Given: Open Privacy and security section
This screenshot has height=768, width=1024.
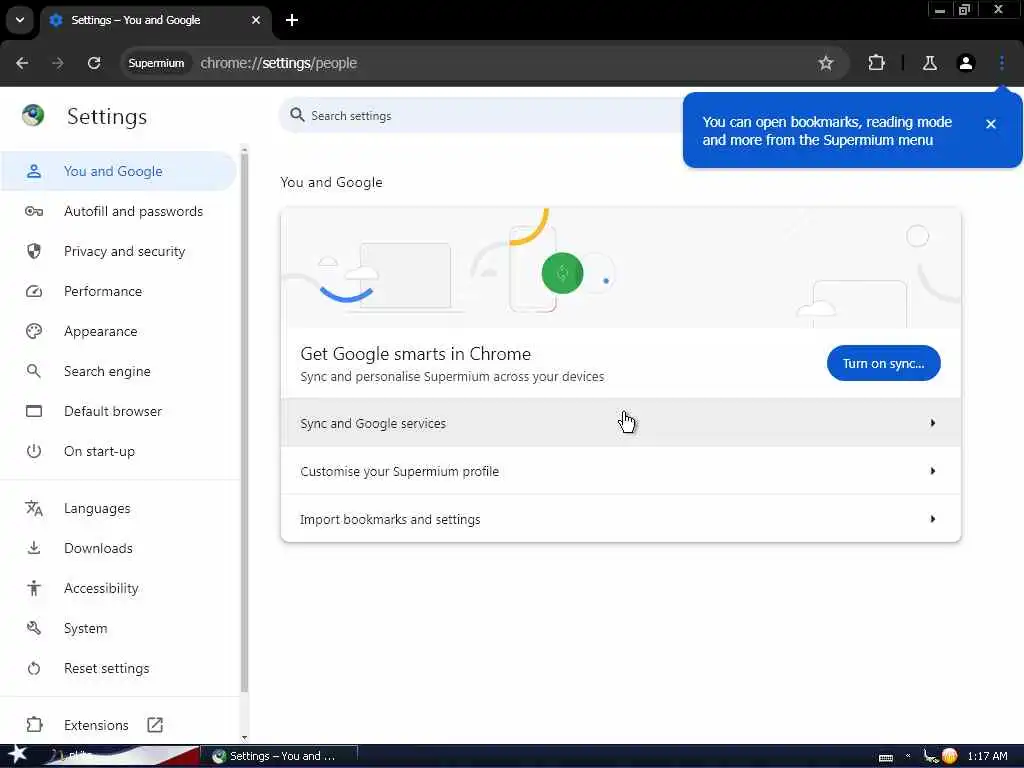Looking at the screenshot, I should pos(119,251).
